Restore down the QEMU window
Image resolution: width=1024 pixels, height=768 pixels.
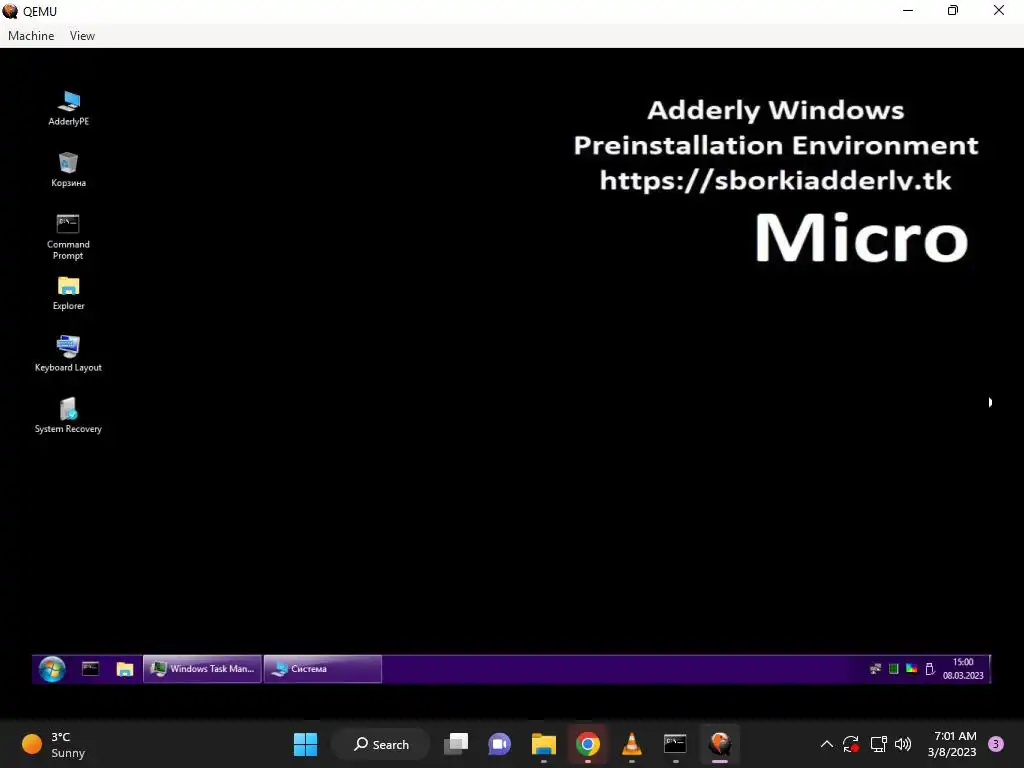pos(953,10)
